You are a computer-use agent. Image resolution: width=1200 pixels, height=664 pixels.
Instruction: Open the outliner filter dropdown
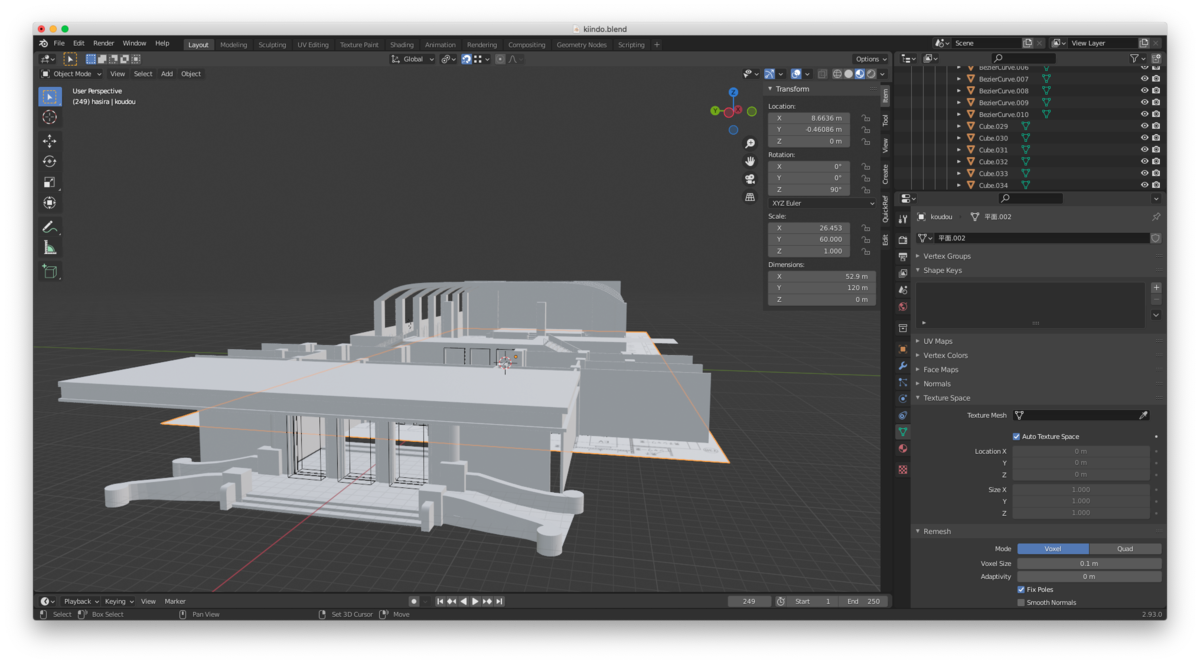tap(1137, 59)
